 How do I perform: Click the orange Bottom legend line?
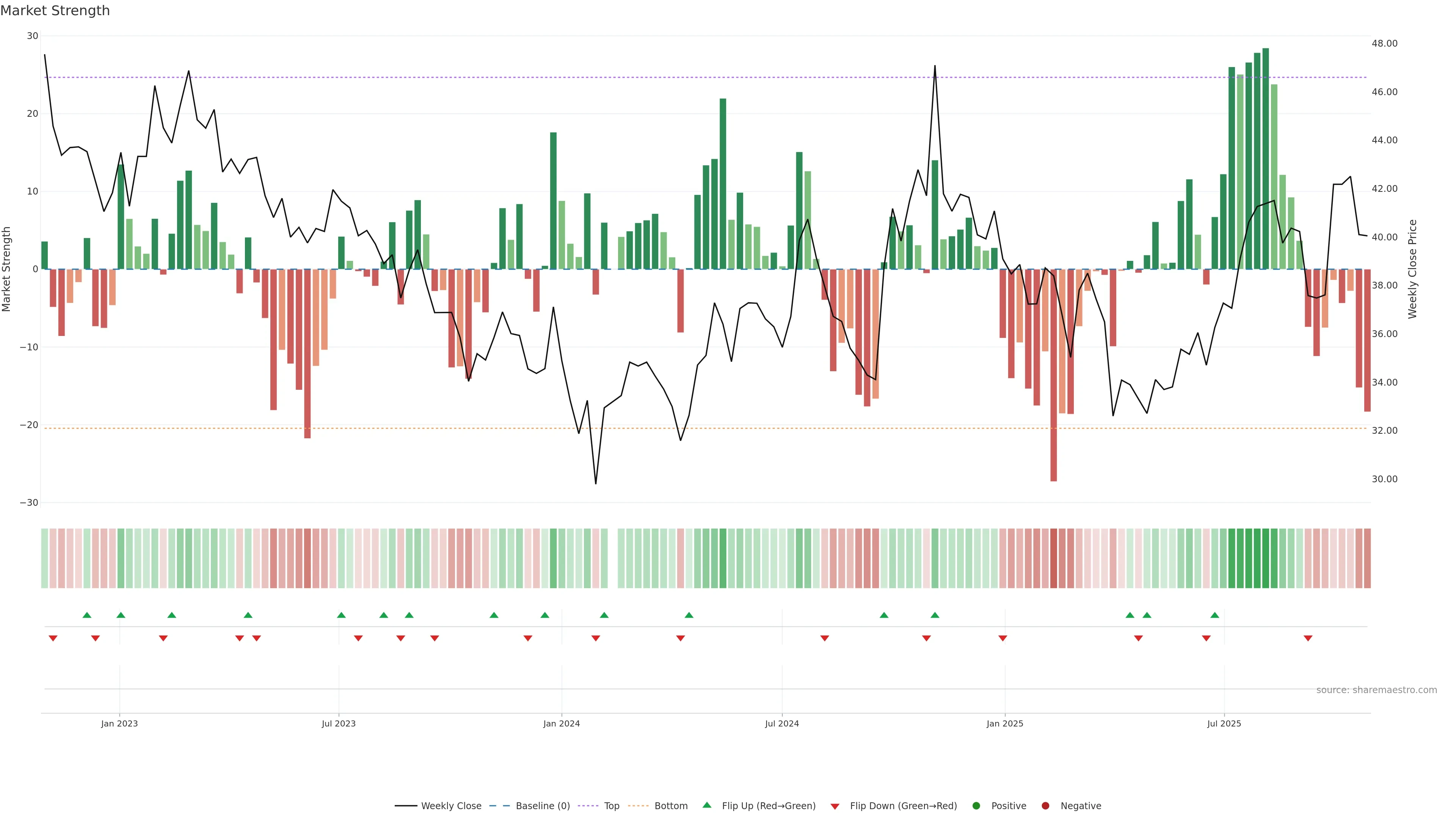(638, 806)
